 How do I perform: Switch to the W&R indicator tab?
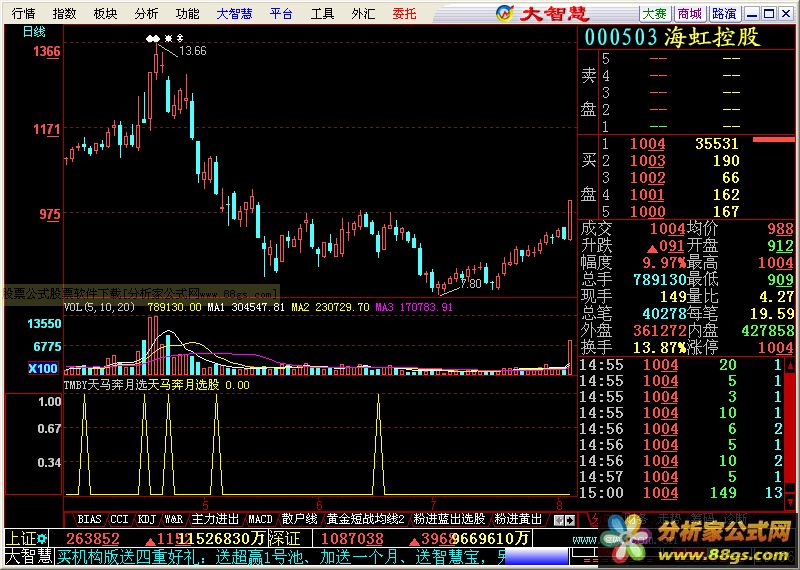click(173, 519)
